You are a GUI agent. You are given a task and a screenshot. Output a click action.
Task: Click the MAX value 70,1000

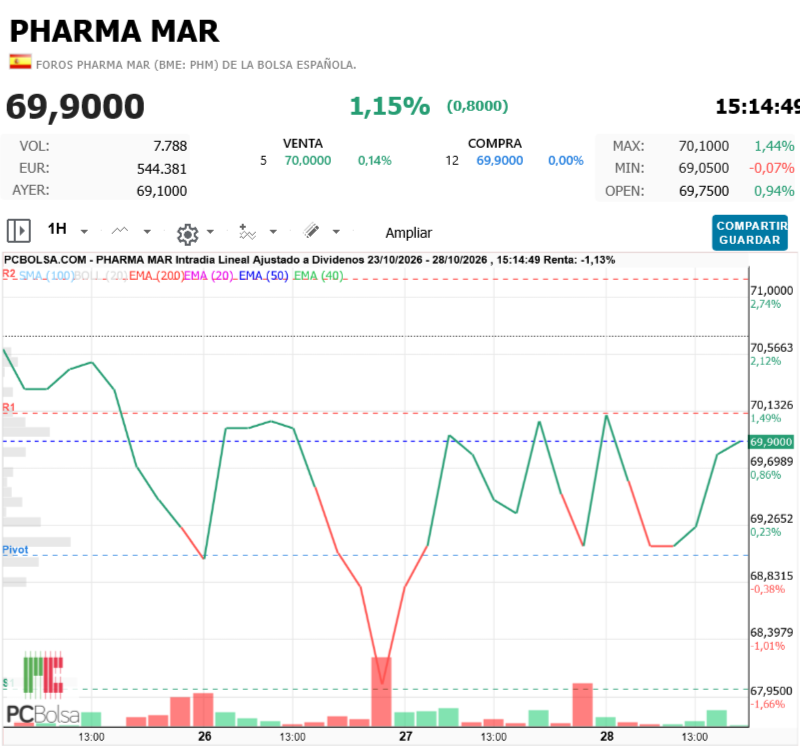coord(704,146)
